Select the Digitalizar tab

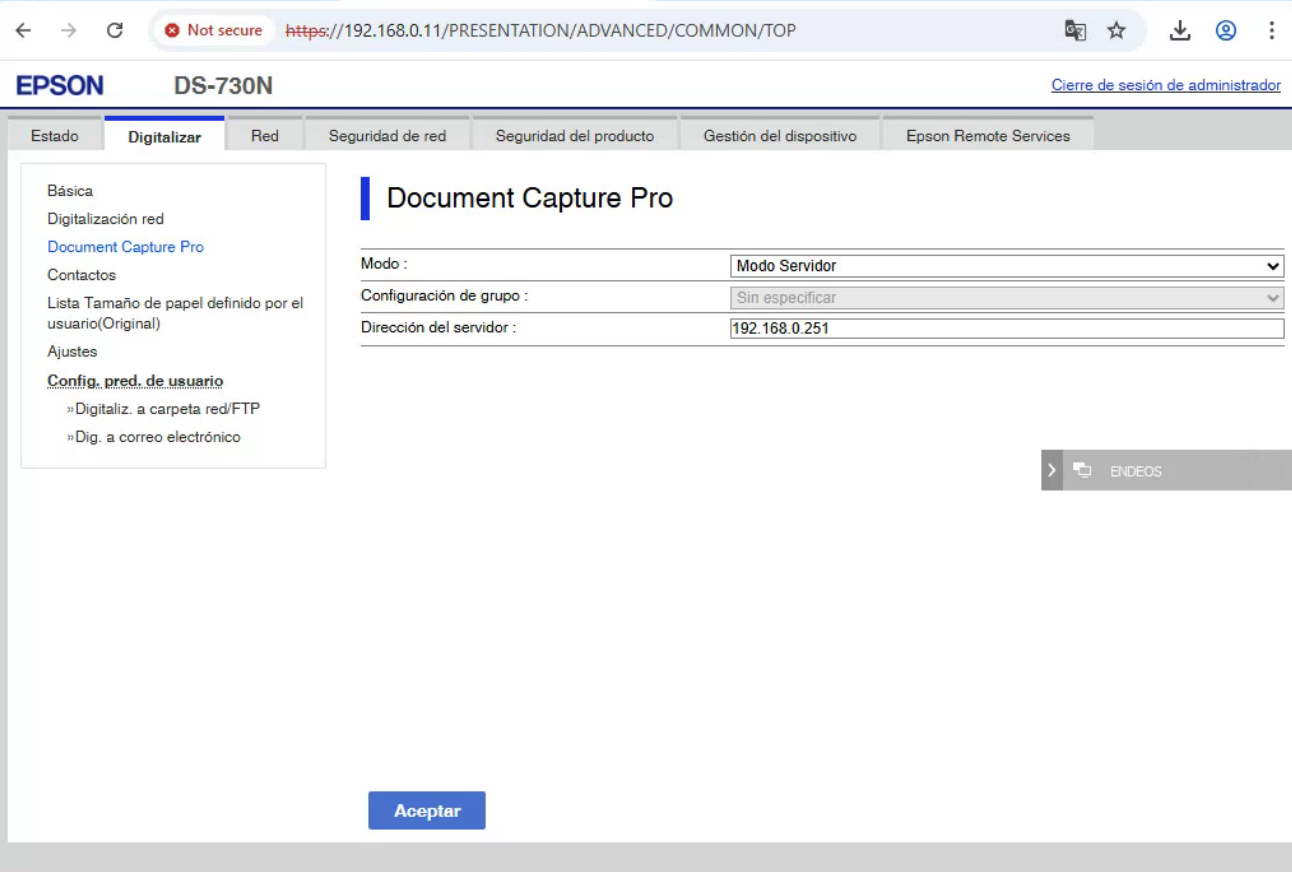164,136
